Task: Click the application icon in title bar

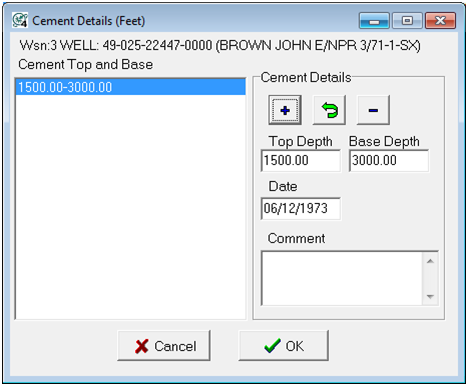Action: tap(20, 20)
